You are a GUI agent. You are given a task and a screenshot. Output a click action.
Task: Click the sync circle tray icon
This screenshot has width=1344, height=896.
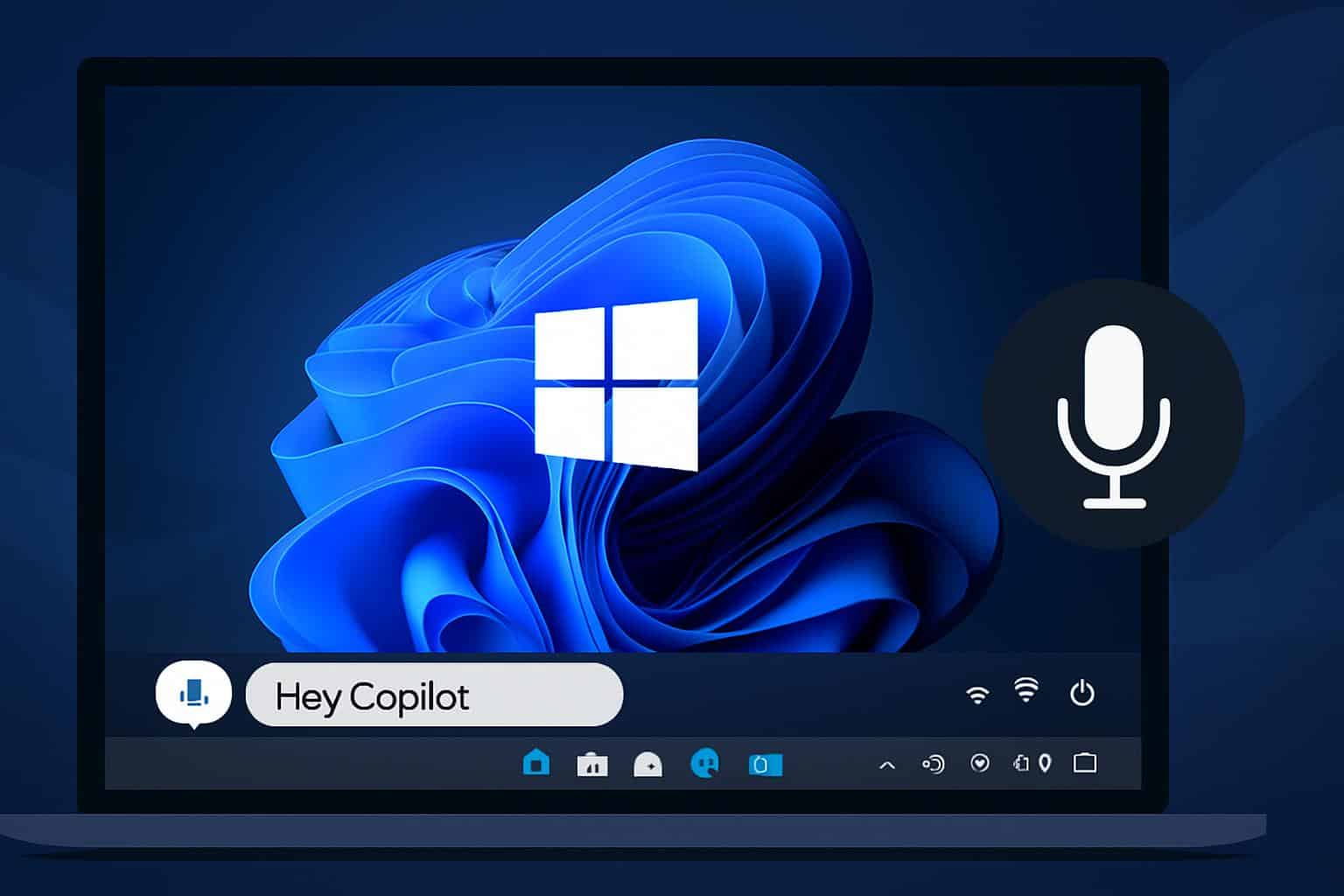933,765
